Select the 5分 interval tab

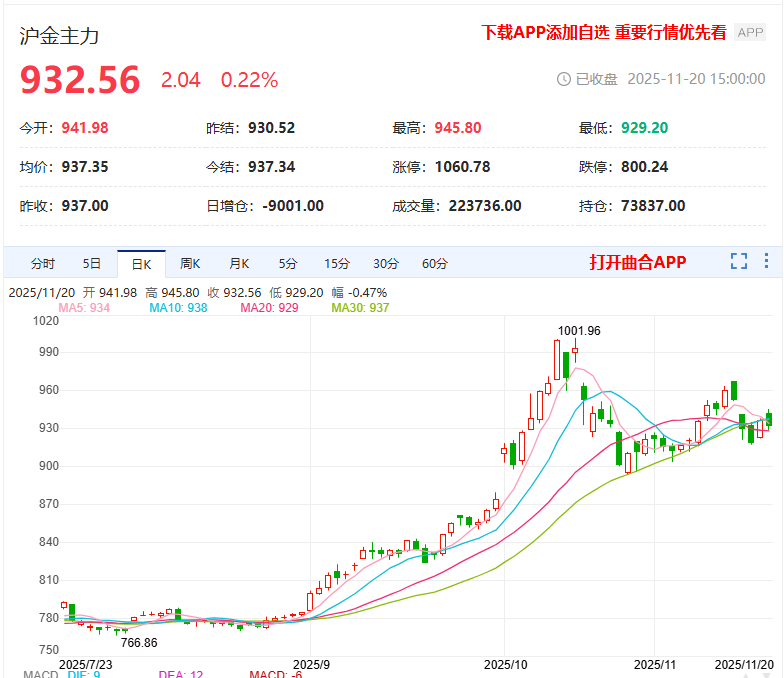[x=288, y=264]
